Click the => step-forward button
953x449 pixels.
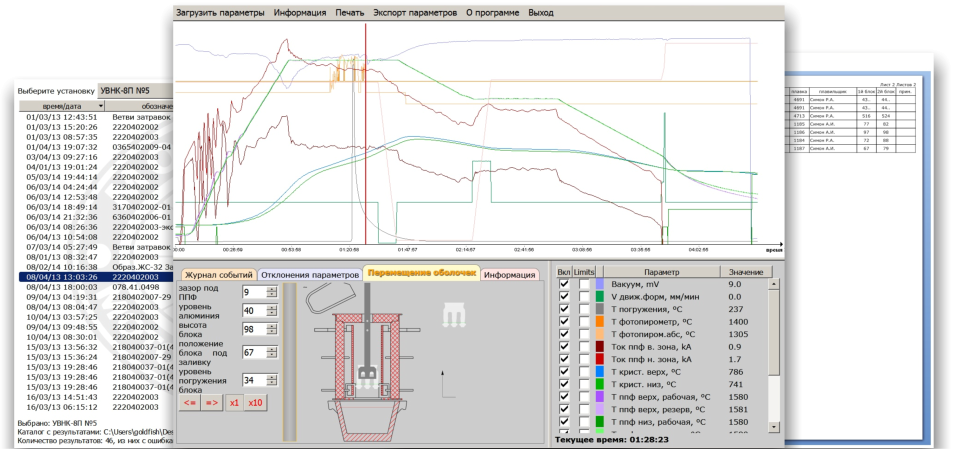212,403
